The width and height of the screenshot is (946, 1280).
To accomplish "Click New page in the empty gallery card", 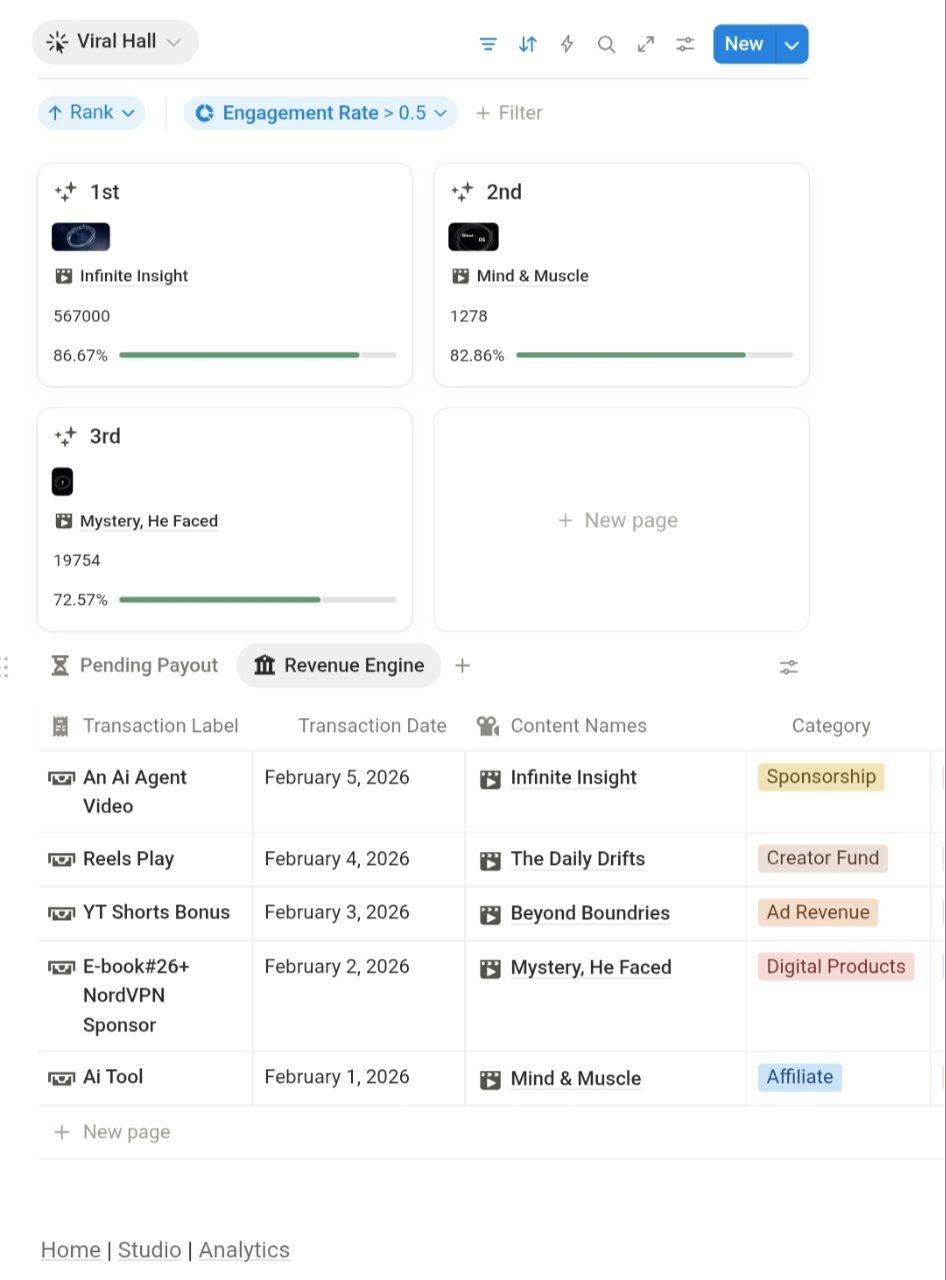I will click(x=618, y=520).
